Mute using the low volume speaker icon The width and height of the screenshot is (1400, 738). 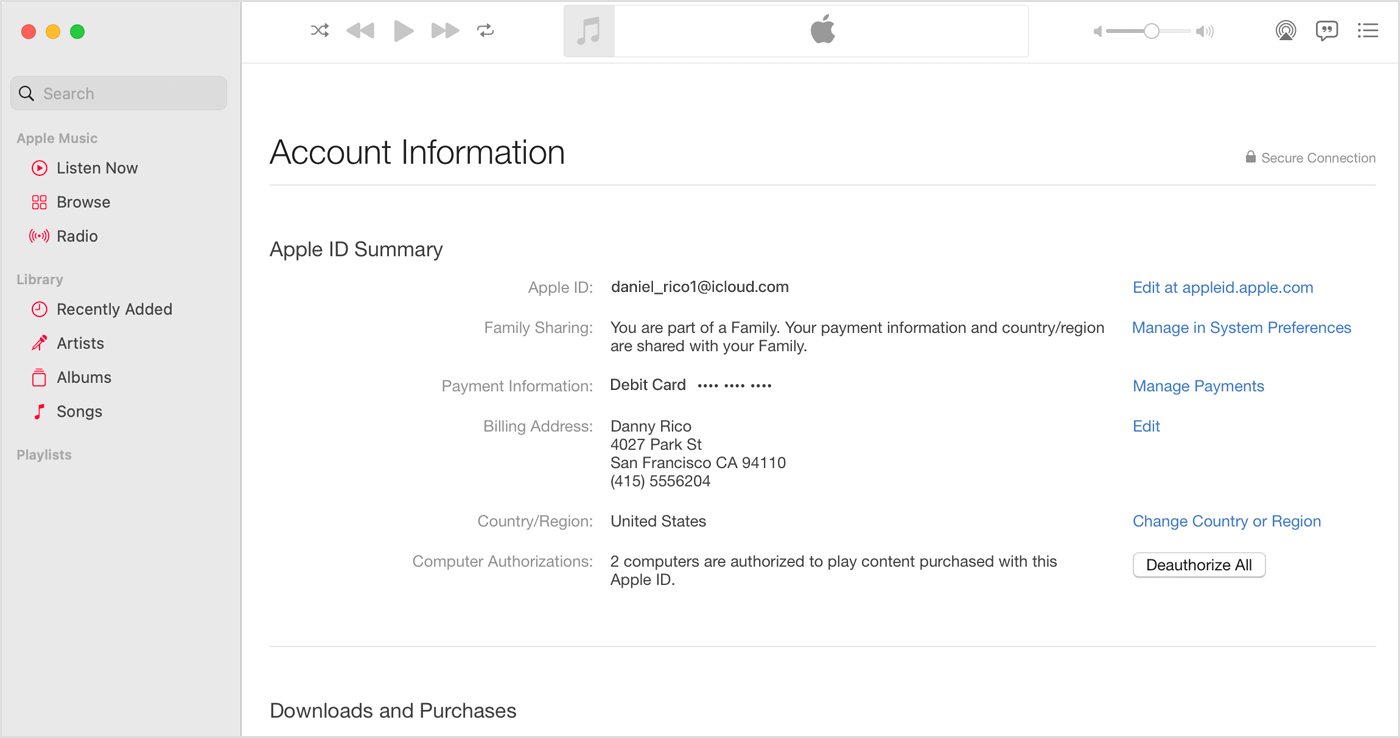click(x=1098, y=32)
